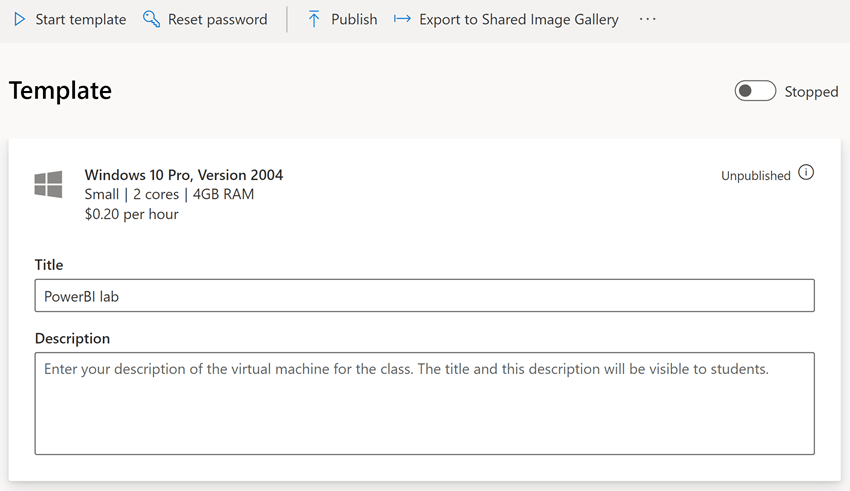Click the Windows 10 Pro, Version 2004 text

pos(184,175)
